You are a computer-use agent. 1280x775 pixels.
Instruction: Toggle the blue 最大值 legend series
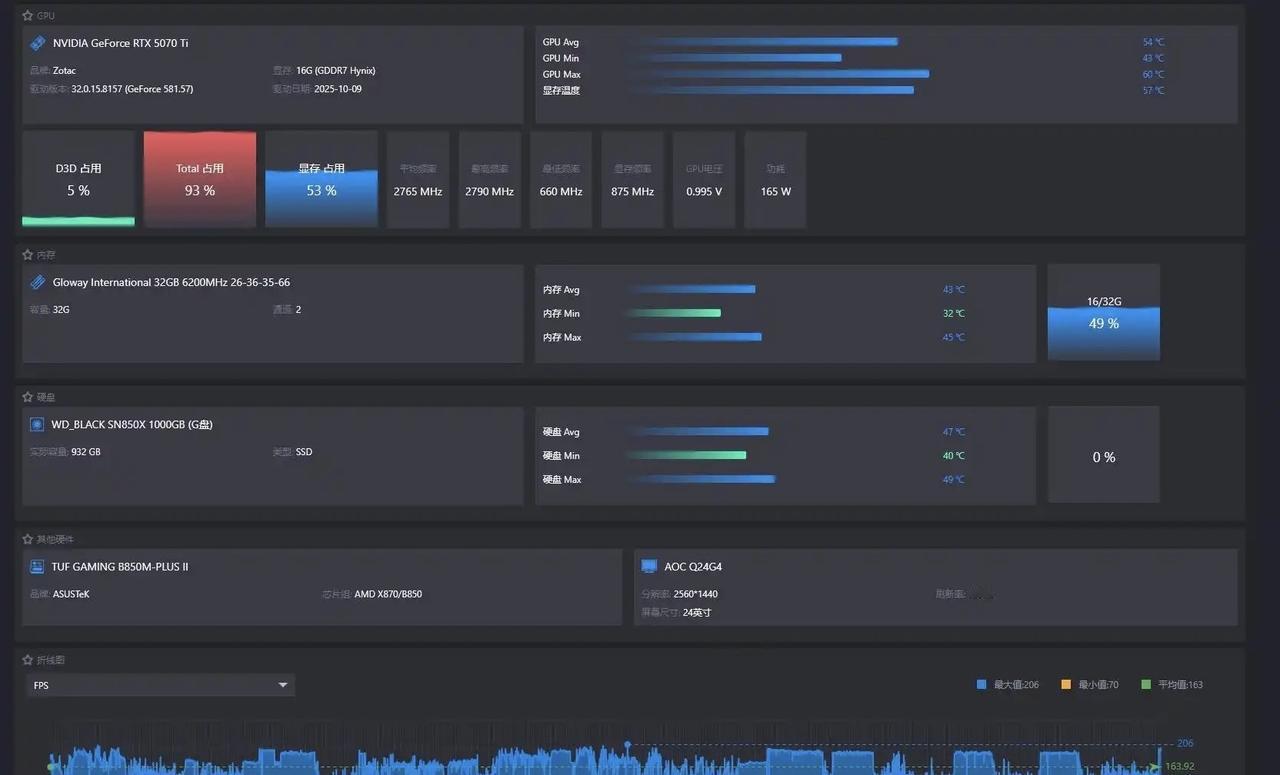1008,685
